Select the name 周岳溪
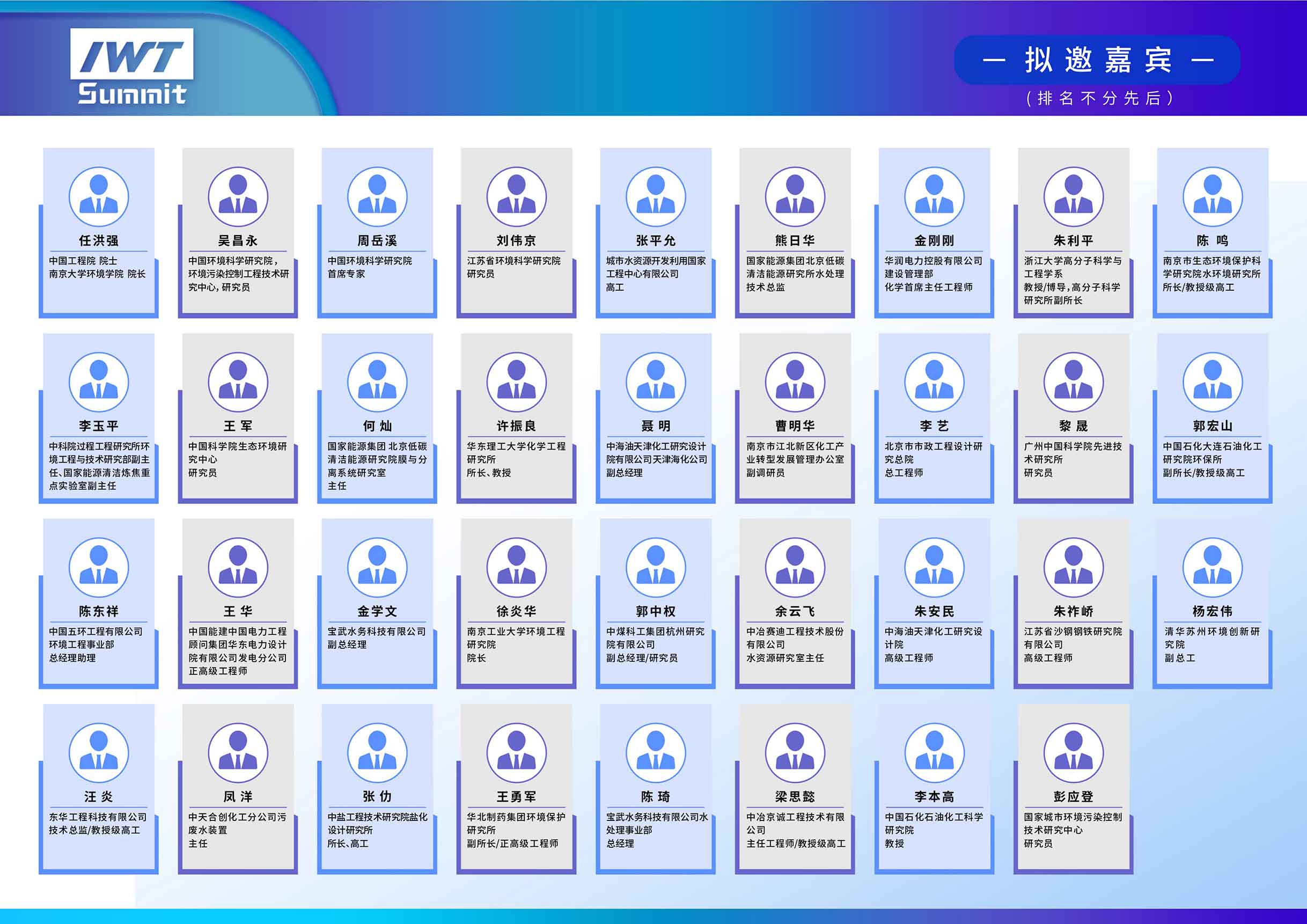The width and height of the screenshot is (1307, 924). pyautogui.click(x=377, y=241)
